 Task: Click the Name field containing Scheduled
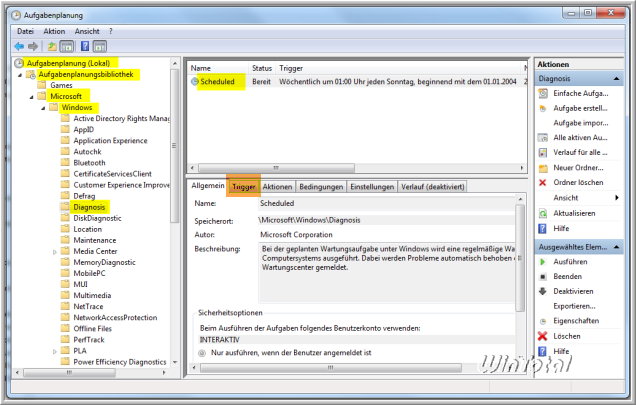386,203
